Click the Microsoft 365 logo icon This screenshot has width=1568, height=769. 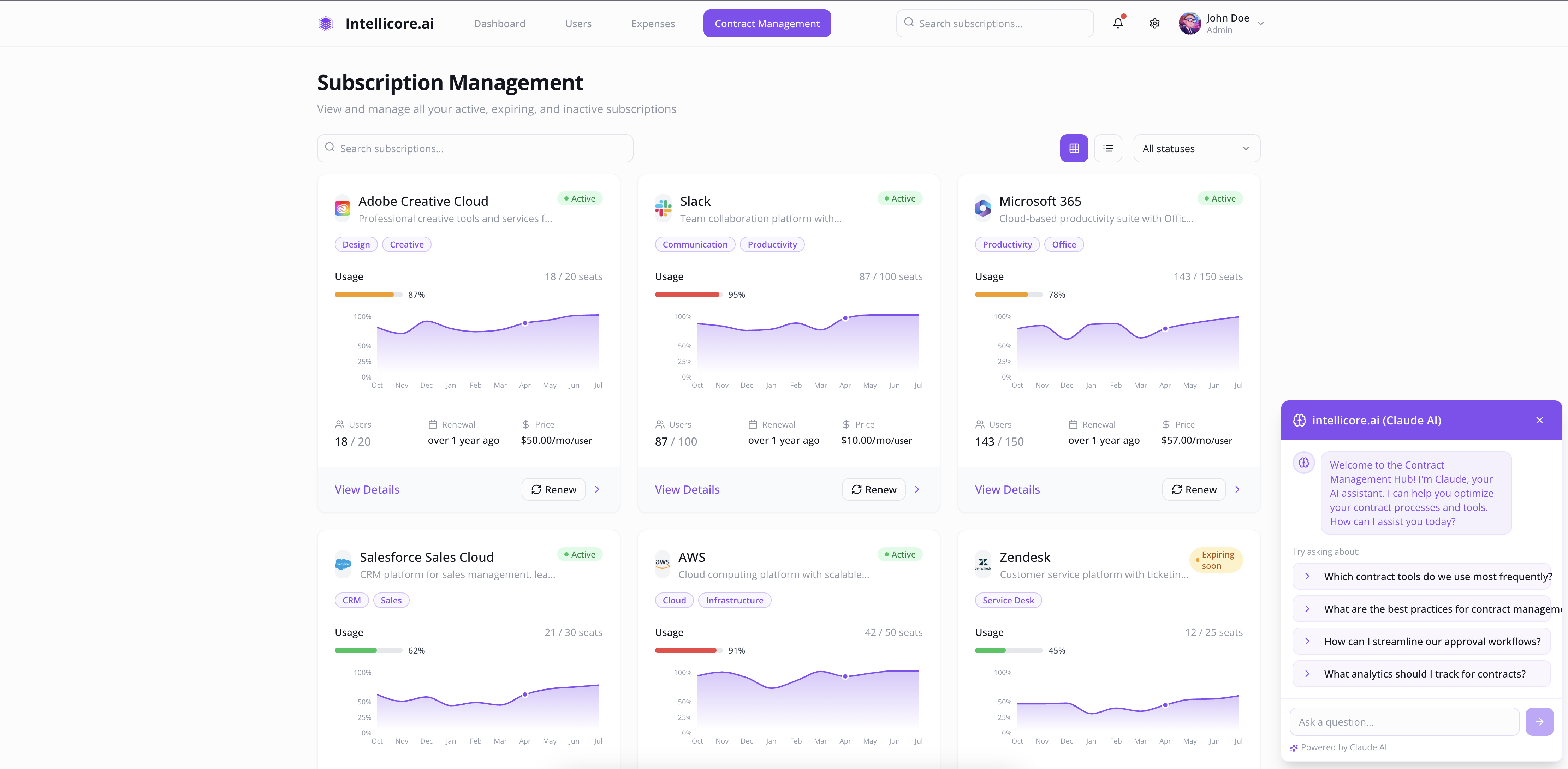pos(982,209)
